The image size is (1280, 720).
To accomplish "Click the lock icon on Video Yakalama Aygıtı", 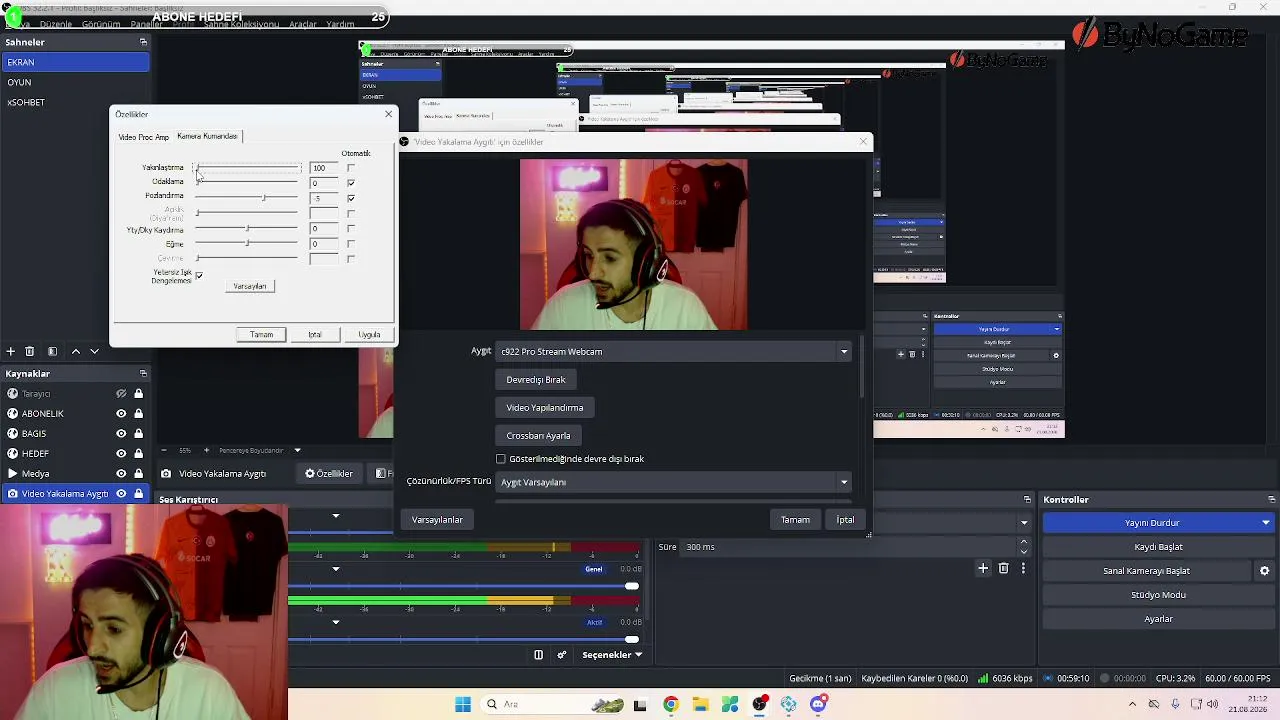I will pyautogui.click(x=138, y=493).
